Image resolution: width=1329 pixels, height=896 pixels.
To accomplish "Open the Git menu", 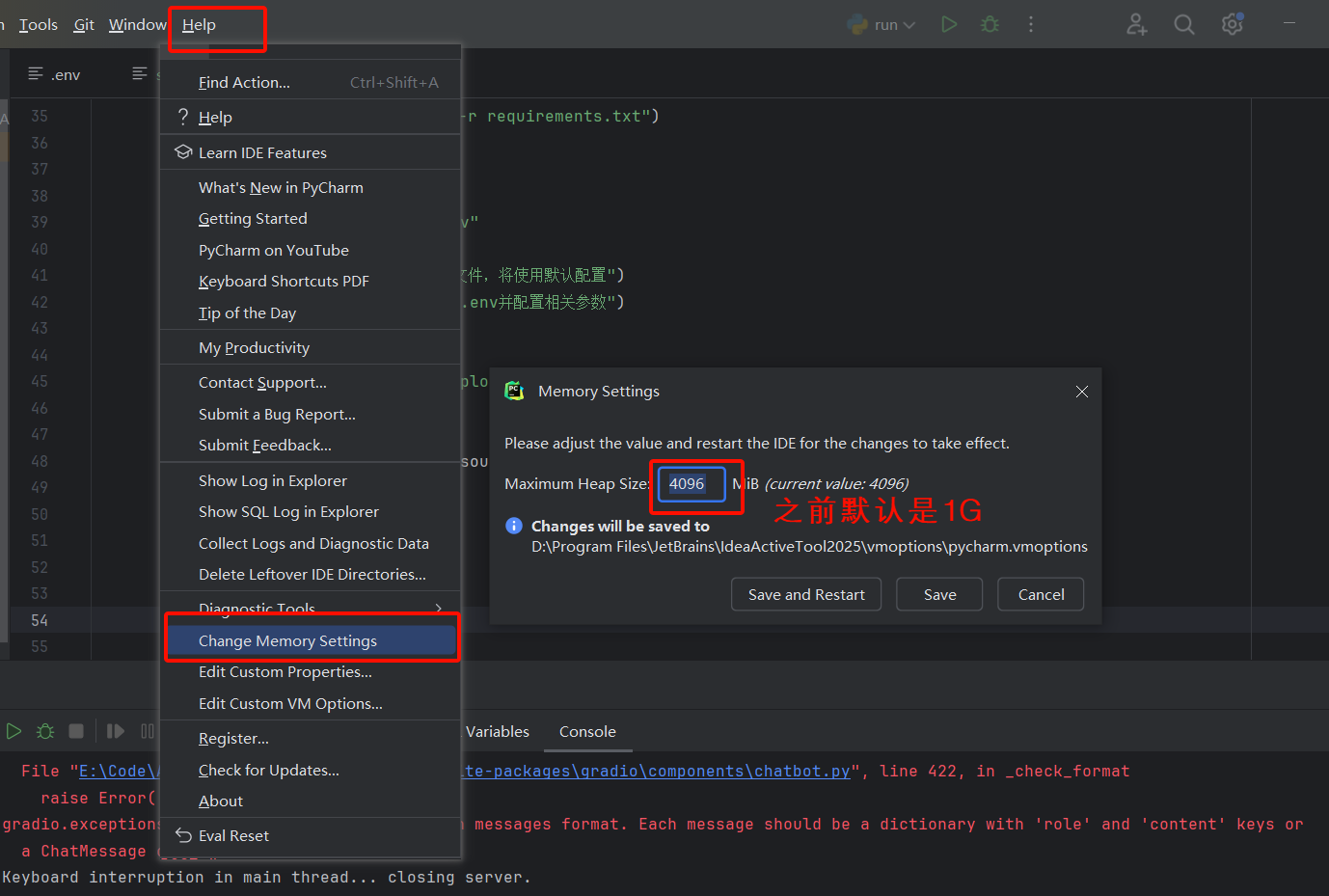I will (x=84, y=24).
